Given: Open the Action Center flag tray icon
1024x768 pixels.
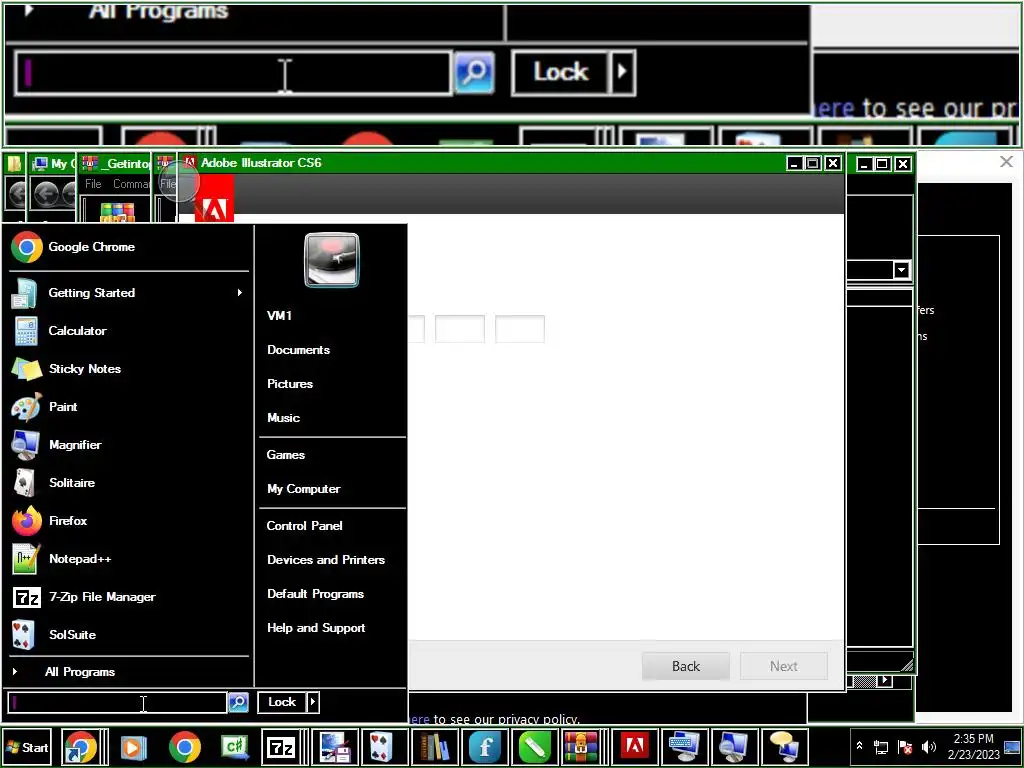Looking at the screenshot, I should [905, 747].
